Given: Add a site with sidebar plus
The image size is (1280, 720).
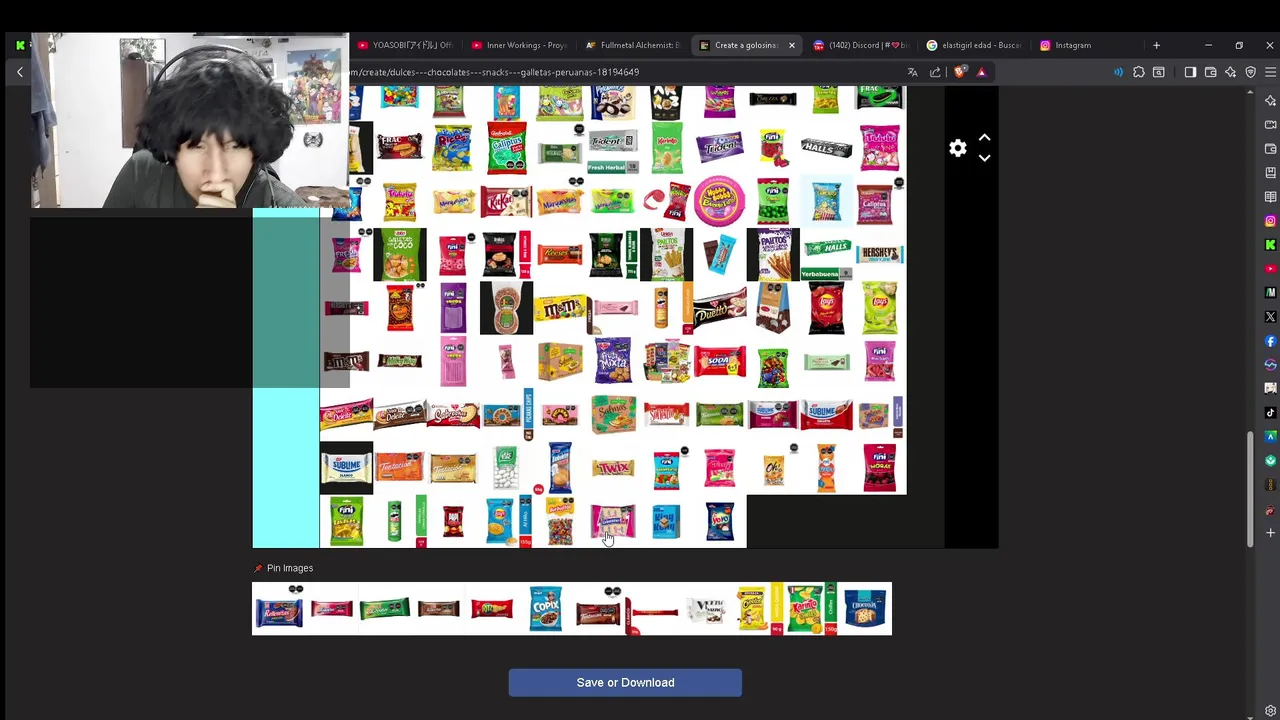Looking at the screenshot, I should tap(1270, 533).
